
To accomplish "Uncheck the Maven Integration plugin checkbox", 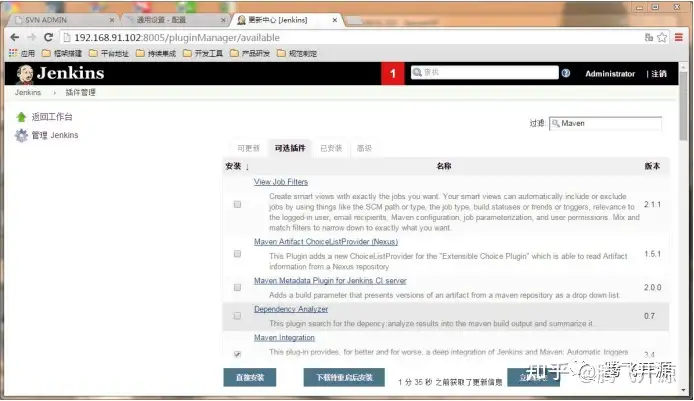I will [x=238, y=354].
